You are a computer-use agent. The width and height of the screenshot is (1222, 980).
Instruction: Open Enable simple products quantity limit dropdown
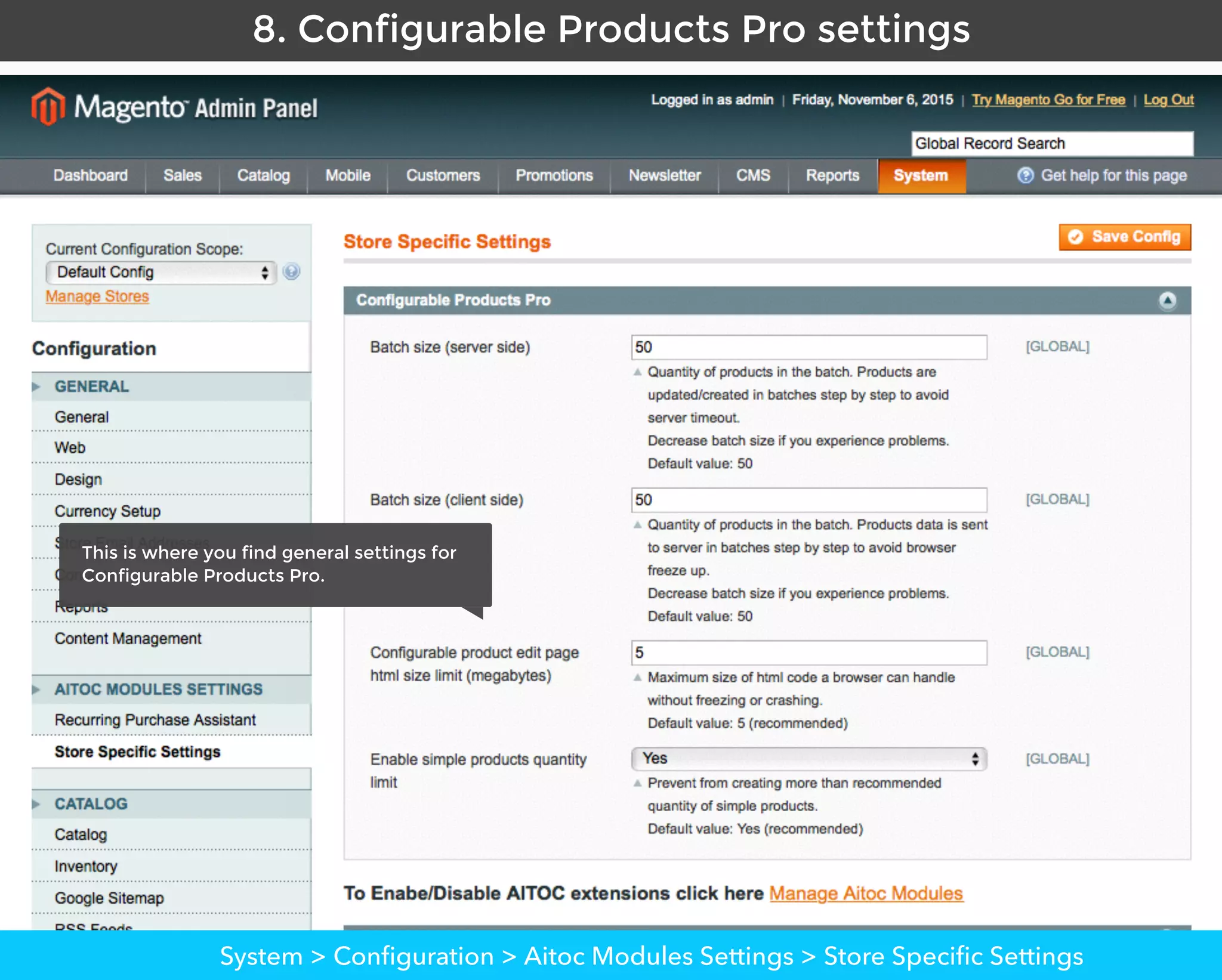click(x=809, y=759)
